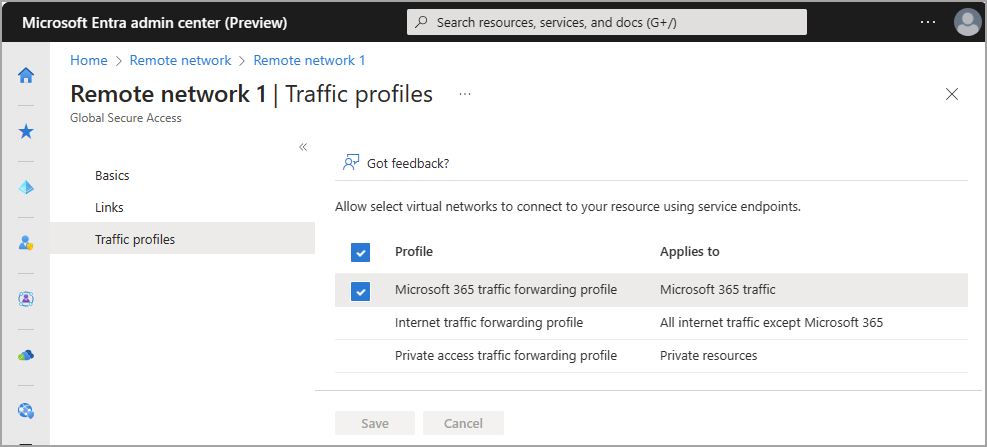This screenshot has width=987, height=447.
Task: Click the Cancel button
Action: point(463,423)
